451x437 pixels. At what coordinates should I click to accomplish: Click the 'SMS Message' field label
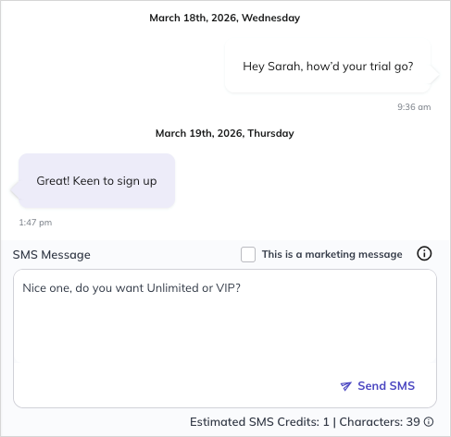[x=52, y=255]
